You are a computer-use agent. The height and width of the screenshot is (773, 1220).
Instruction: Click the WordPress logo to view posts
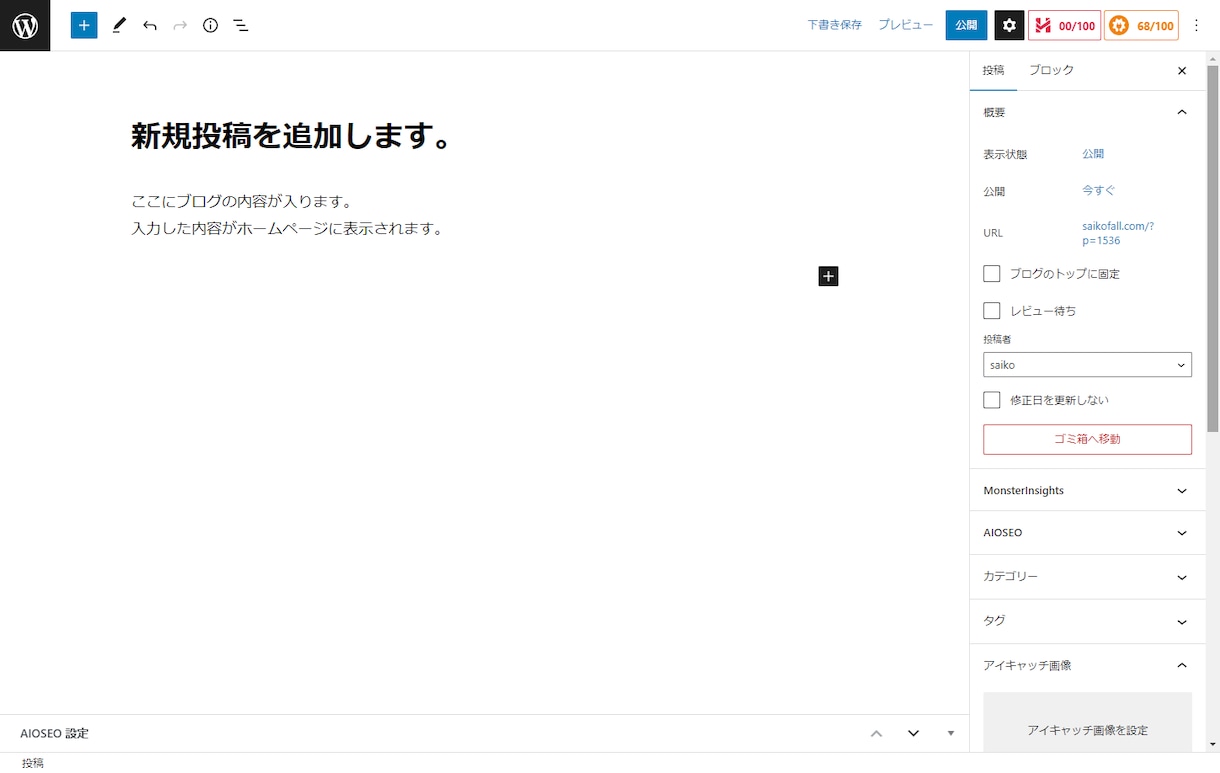click(25, 25)
